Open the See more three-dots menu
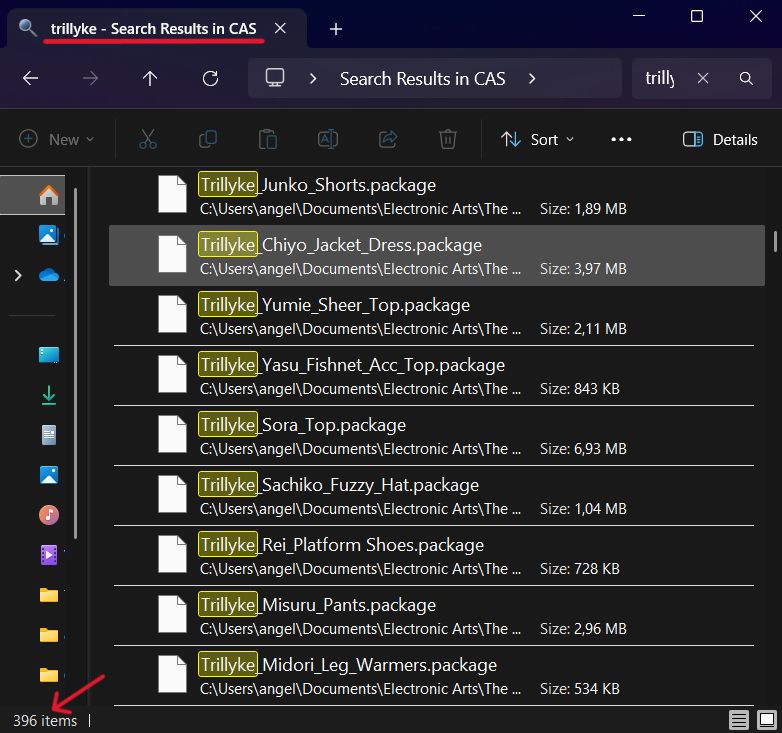Screen dimensions: 782x733 [x=621, y=139]
